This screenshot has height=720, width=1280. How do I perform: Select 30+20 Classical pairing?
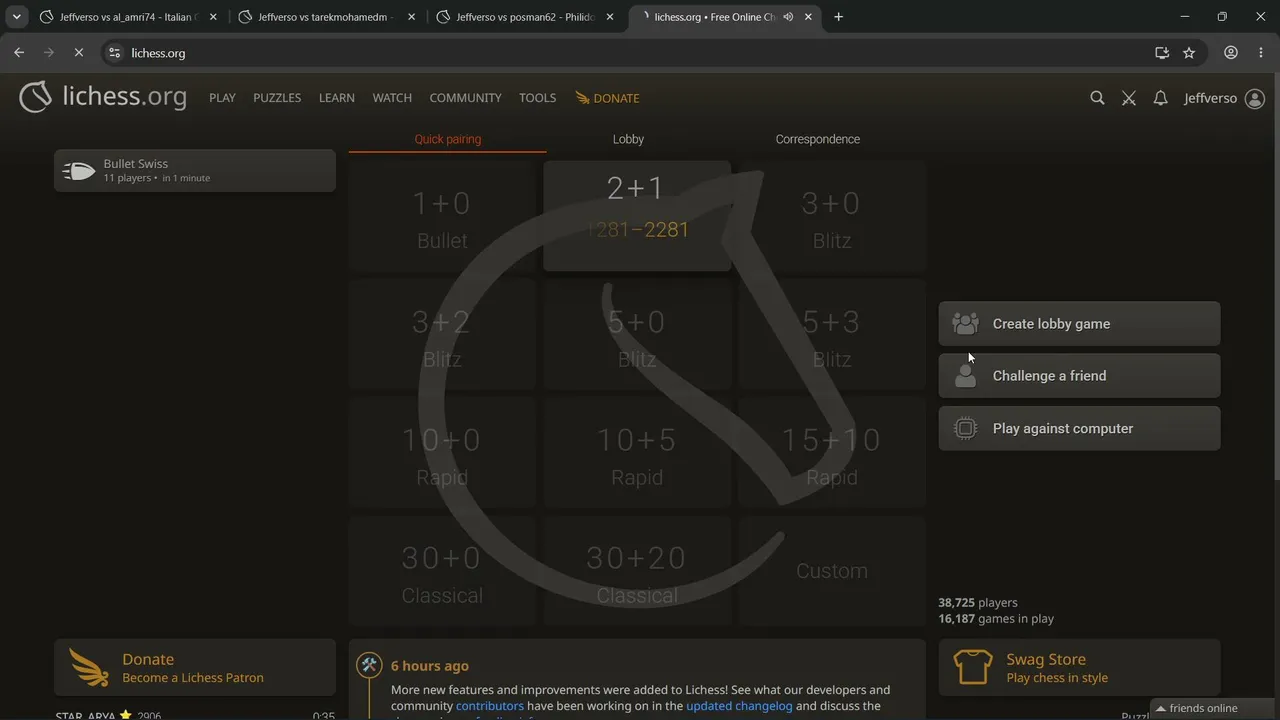click(637, 570)
